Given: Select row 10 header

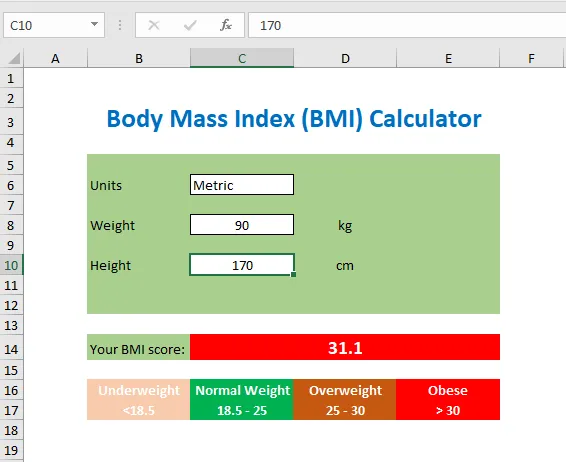Looking at the screenshot, I should (x=11, y=265).
